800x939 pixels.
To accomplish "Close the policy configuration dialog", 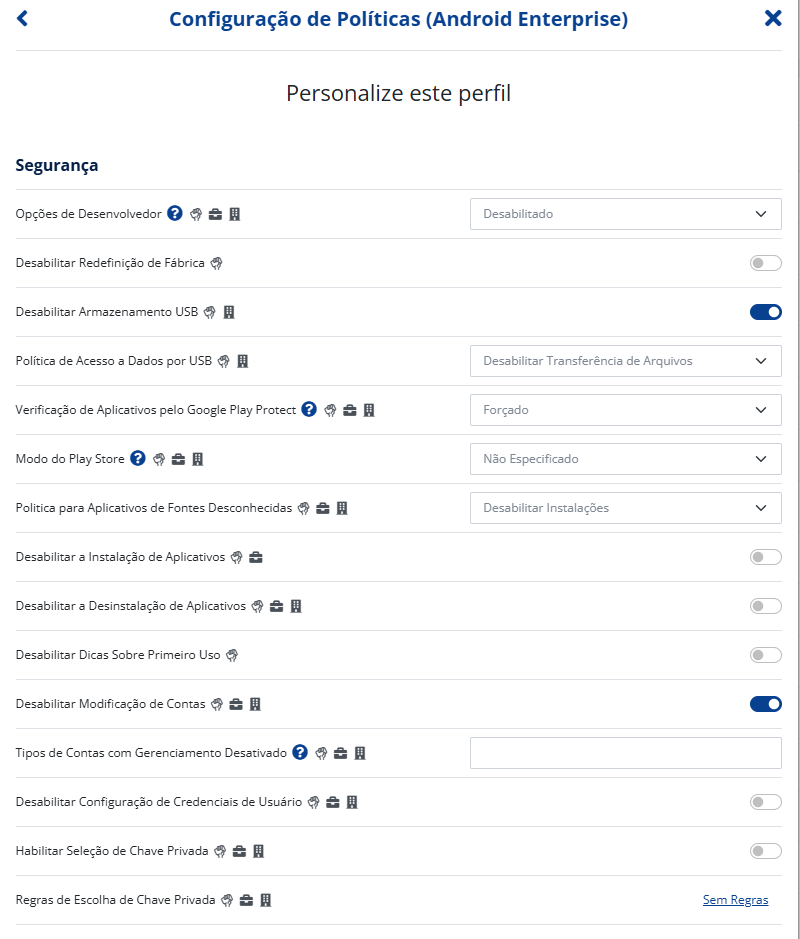I will pyautogui.click(x=773, y=18).
